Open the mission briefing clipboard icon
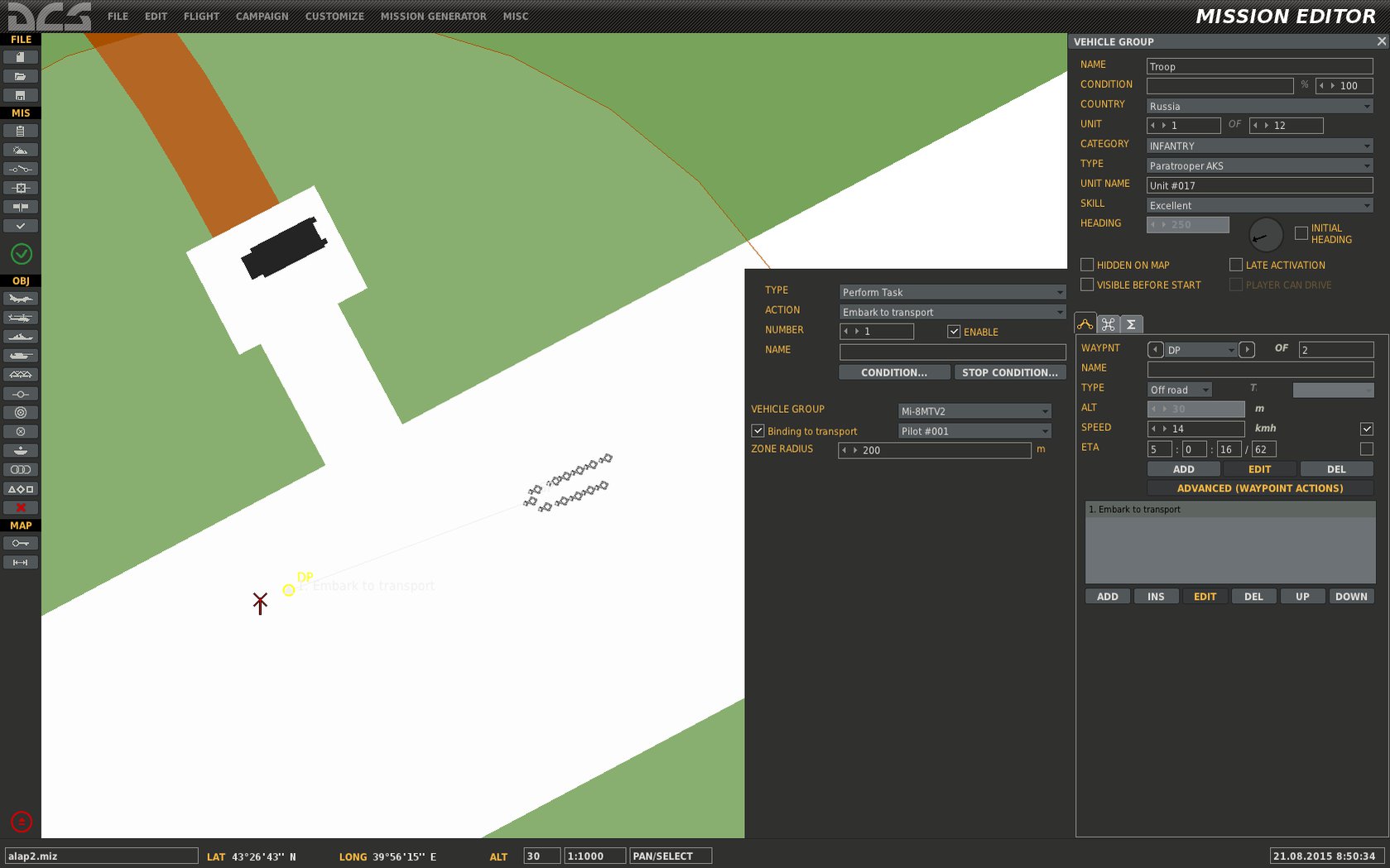This screenshot has height=868, width=1390. pos(21,131)
